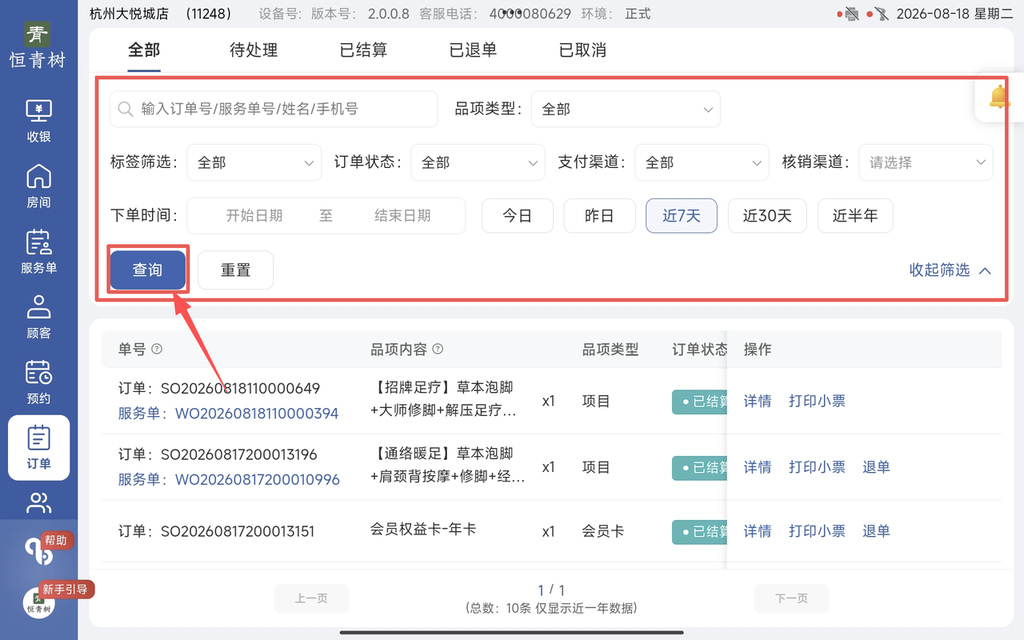Select the 订单 orders sidebar icon
1024x640 pixels.
pyautogui.click(x=39, y=448)
